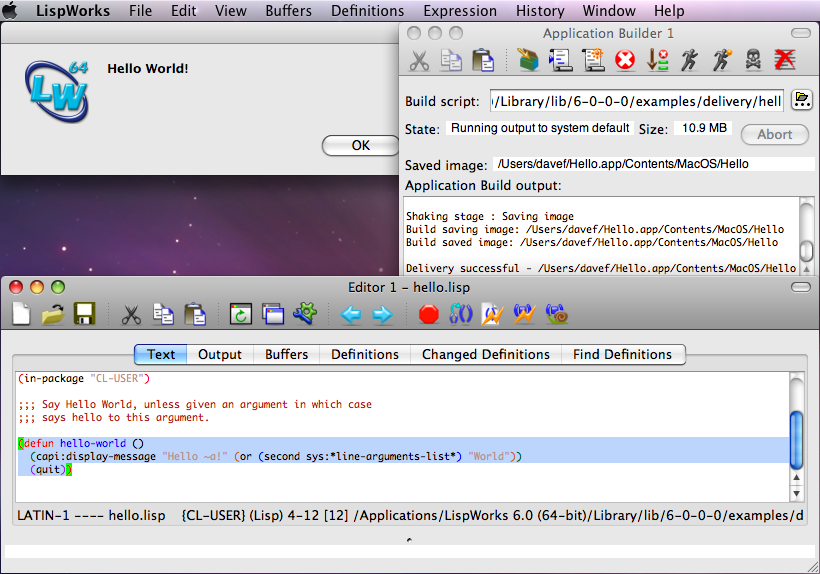Go back with the left blue arrow

(x=350, y=315)
